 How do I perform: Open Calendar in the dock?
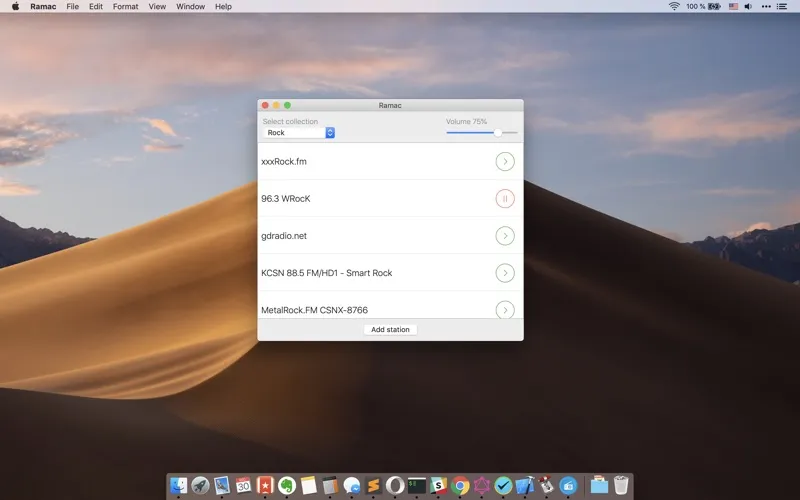click(243, 485)
